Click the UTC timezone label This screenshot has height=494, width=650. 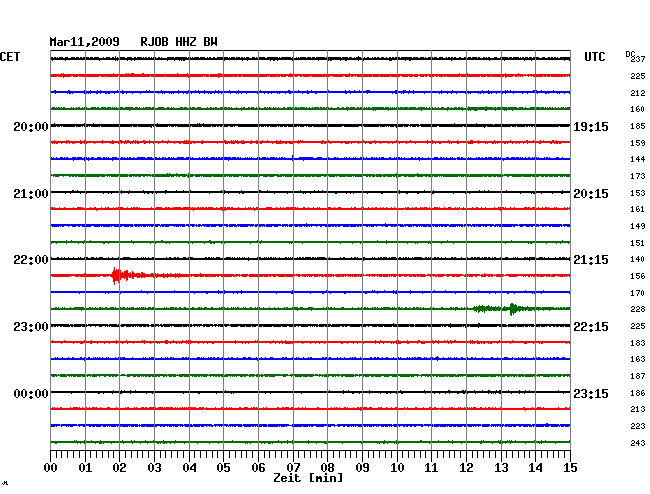click(x=594, y=57)
